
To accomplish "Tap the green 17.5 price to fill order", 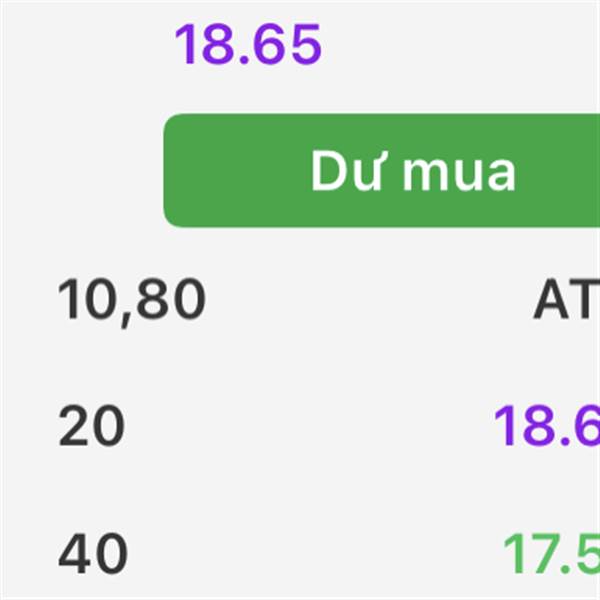I will pos(551,554).
